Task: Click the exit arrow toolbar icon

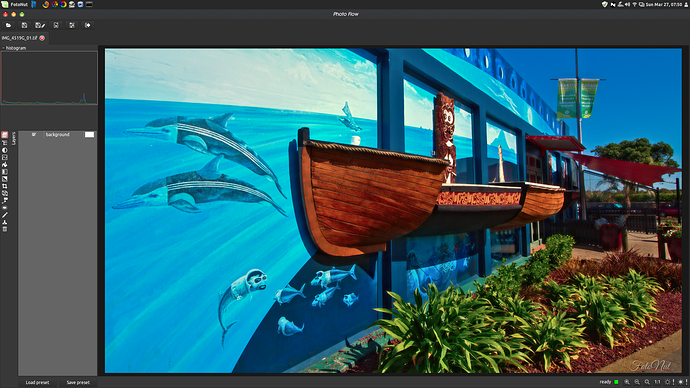Action: 88,26
